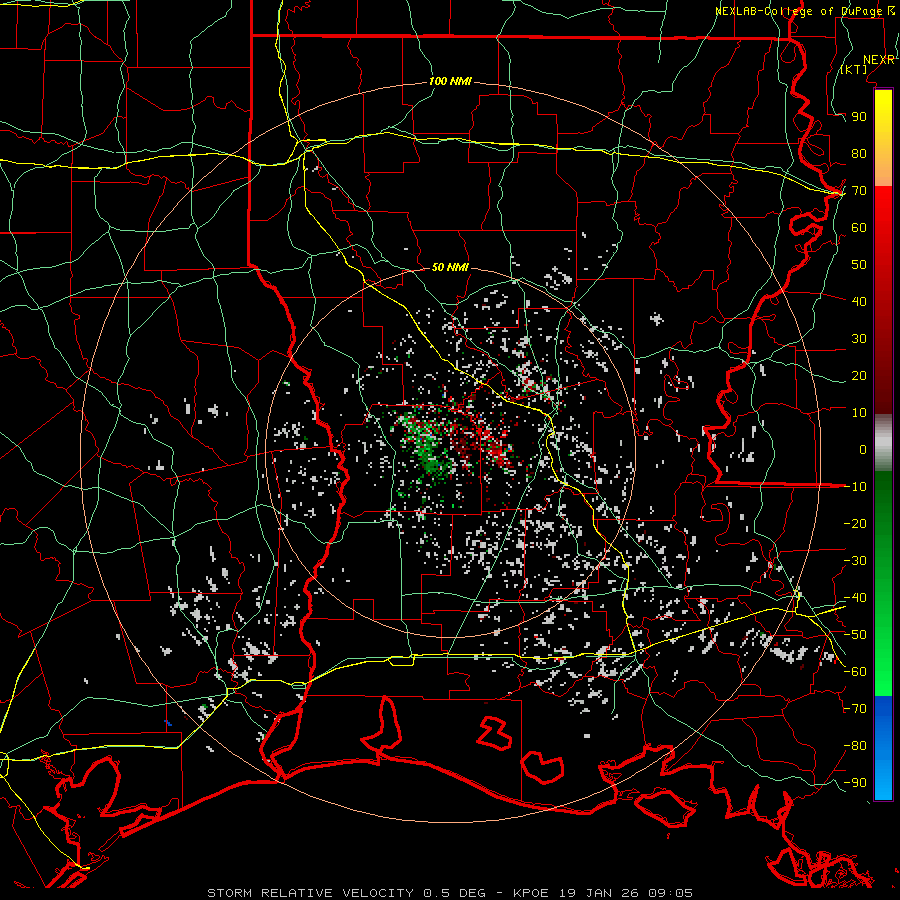Viewport: 900px width, 900px height.
Task: Click the '-50' label on the velocity scale
Action: [x=855, y=635]
